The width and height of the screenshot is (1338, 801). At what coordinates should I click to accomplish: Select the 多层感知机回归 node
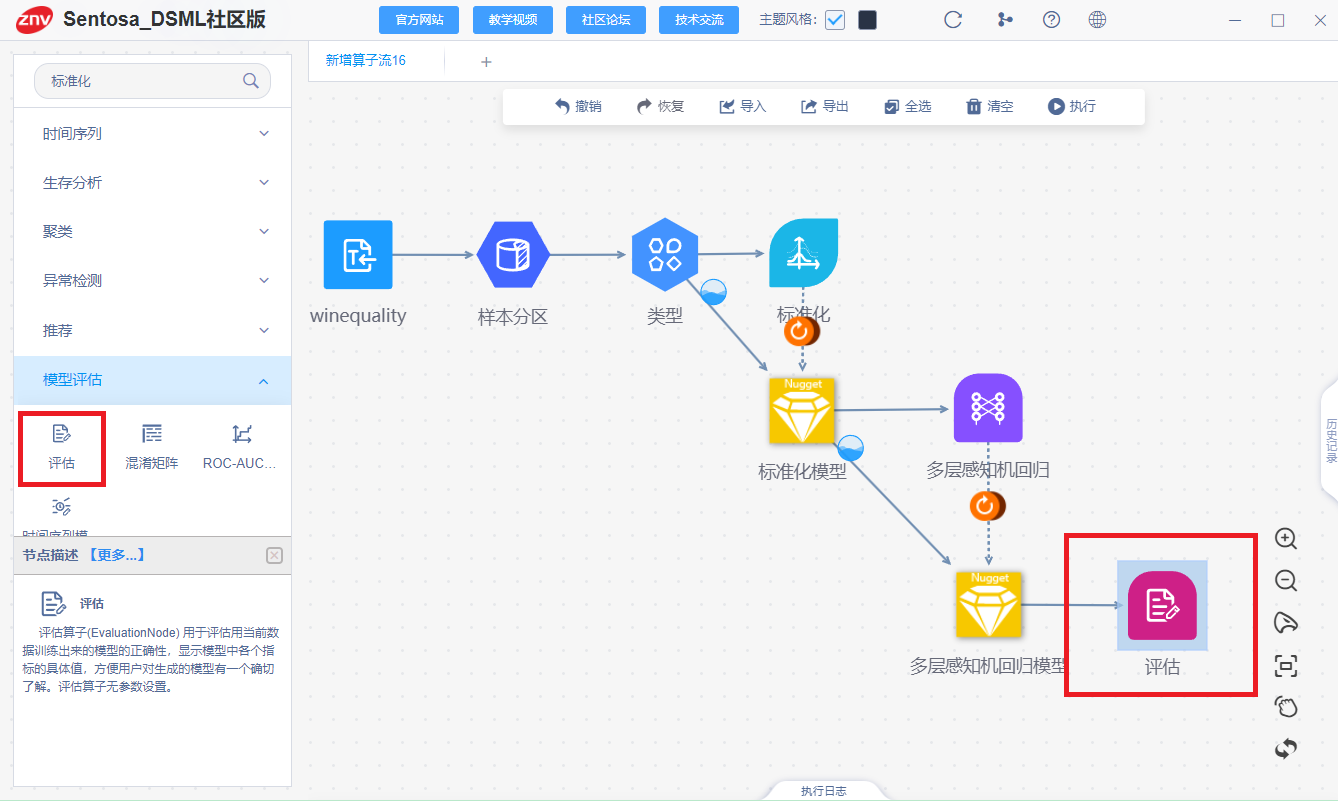988,408
